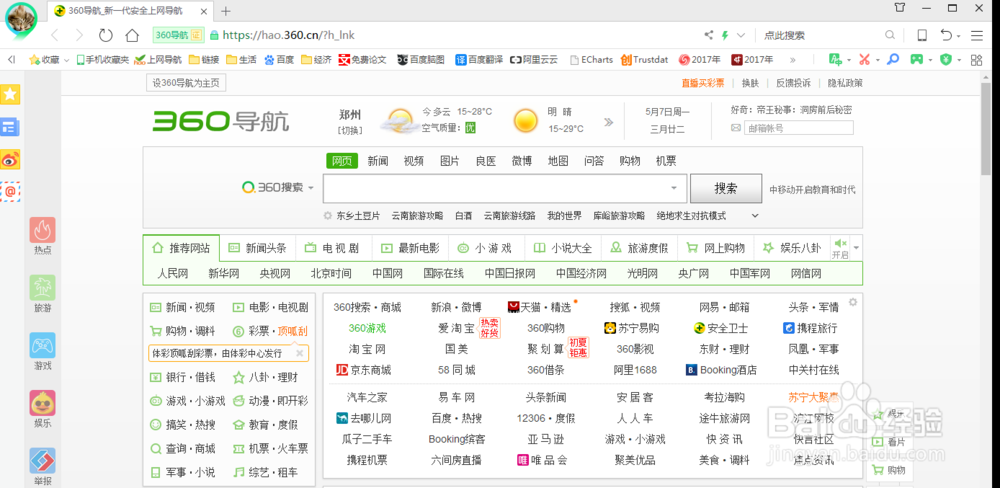
Task: Show more bookmarks with » chevron
Action: click(x=793, y=60)
